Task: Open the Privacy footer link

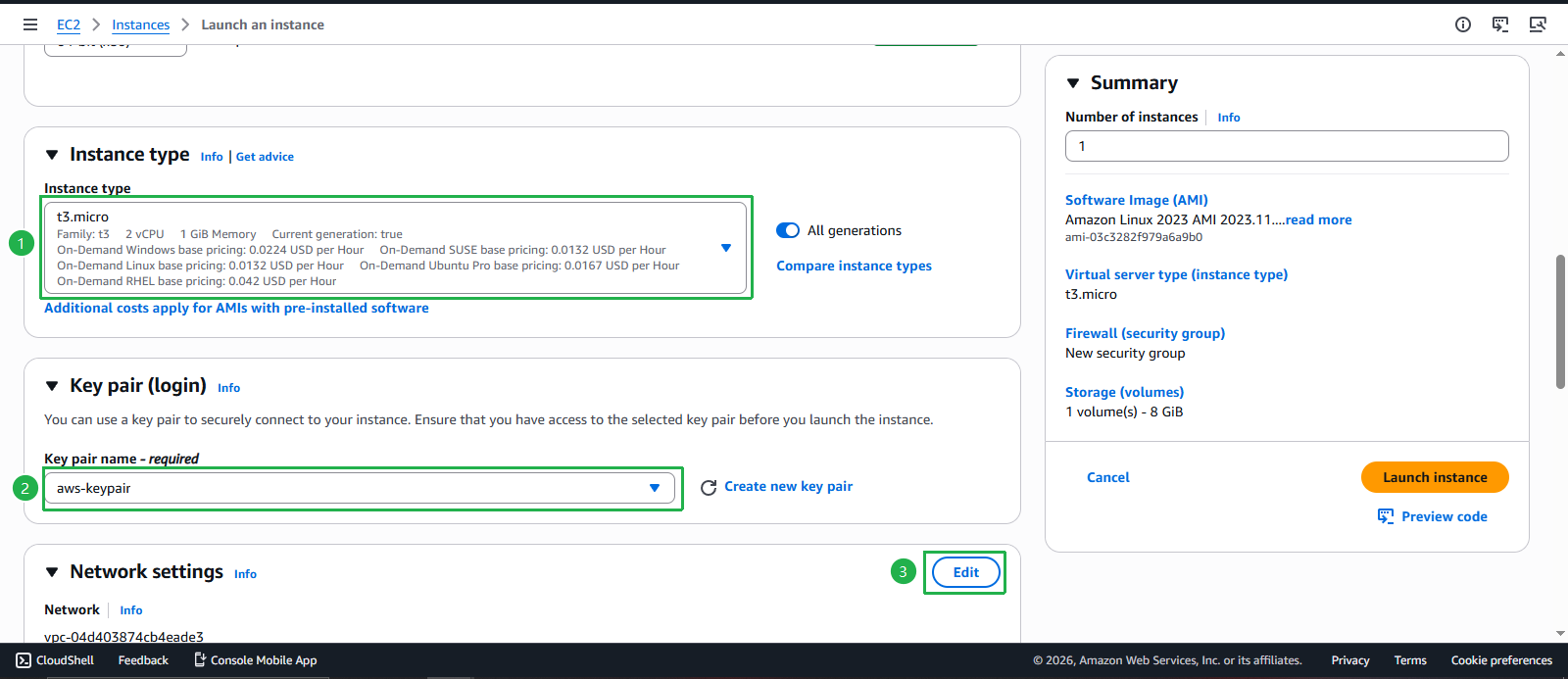Action: coord(1349,660)
